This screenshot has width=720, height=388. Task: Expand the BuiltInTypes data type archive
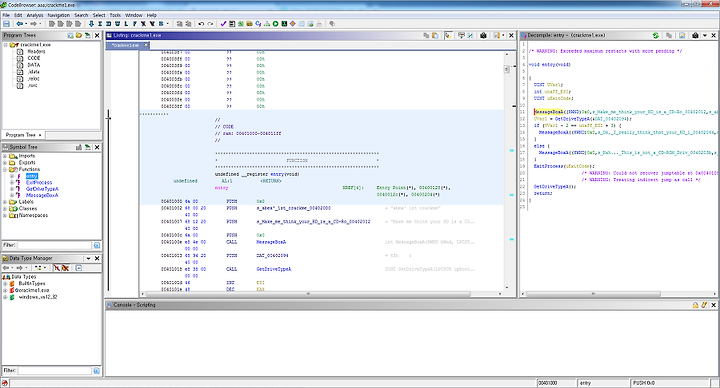coord(5,284)
